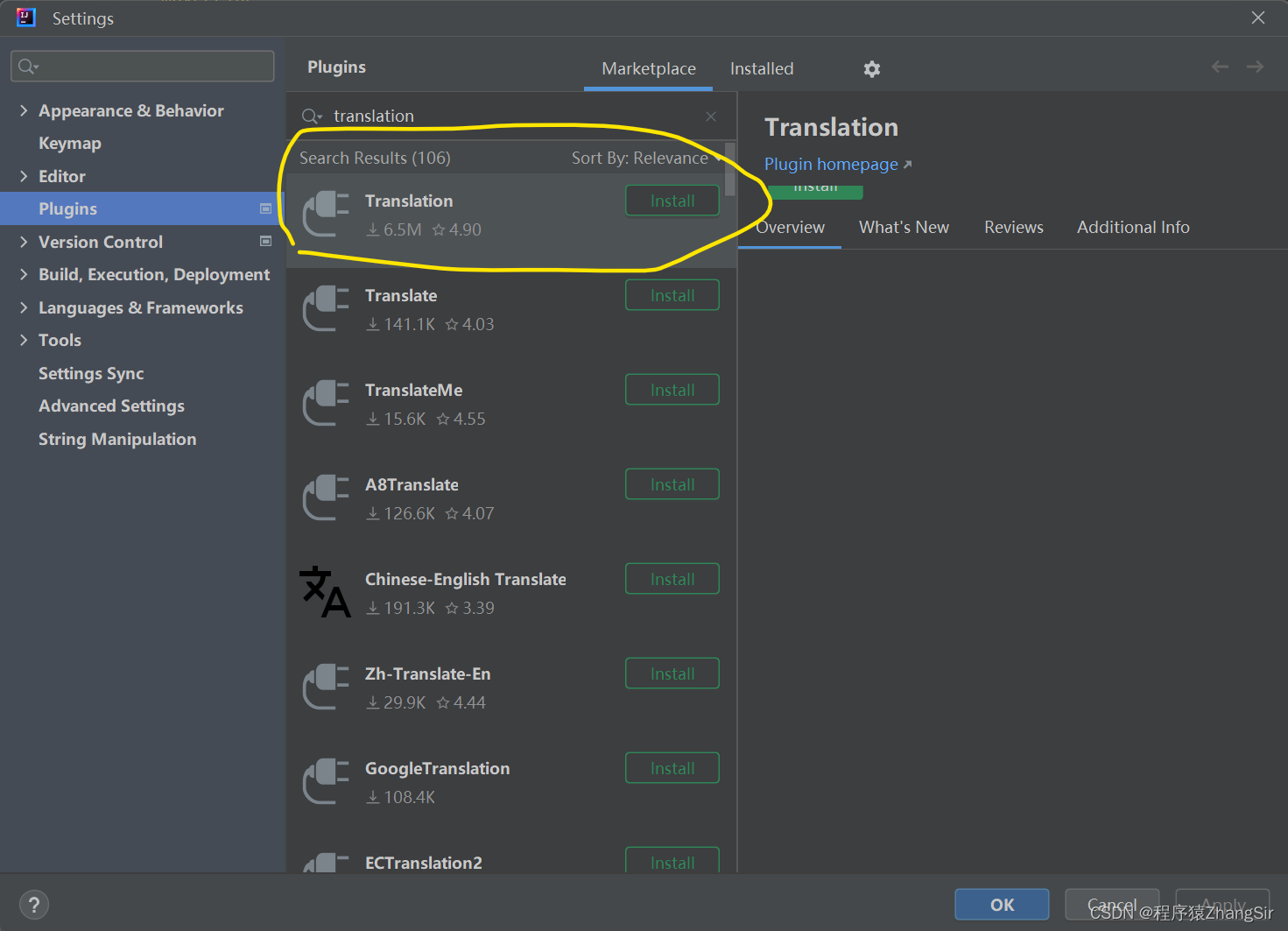1288x931 pixels.
Task: Open the Reviews tab
Action: [1013, 227]
